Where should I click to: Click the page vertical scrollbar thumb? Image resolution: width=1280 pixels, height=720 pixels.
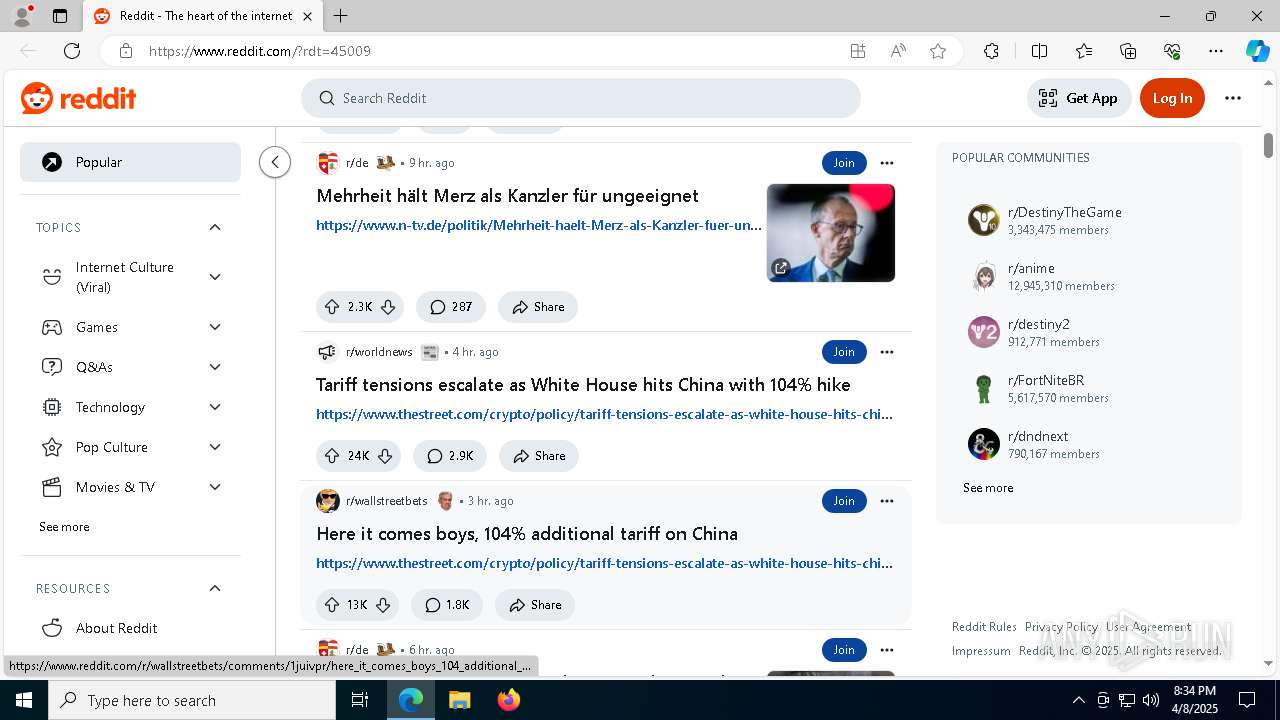(1268, 145)
